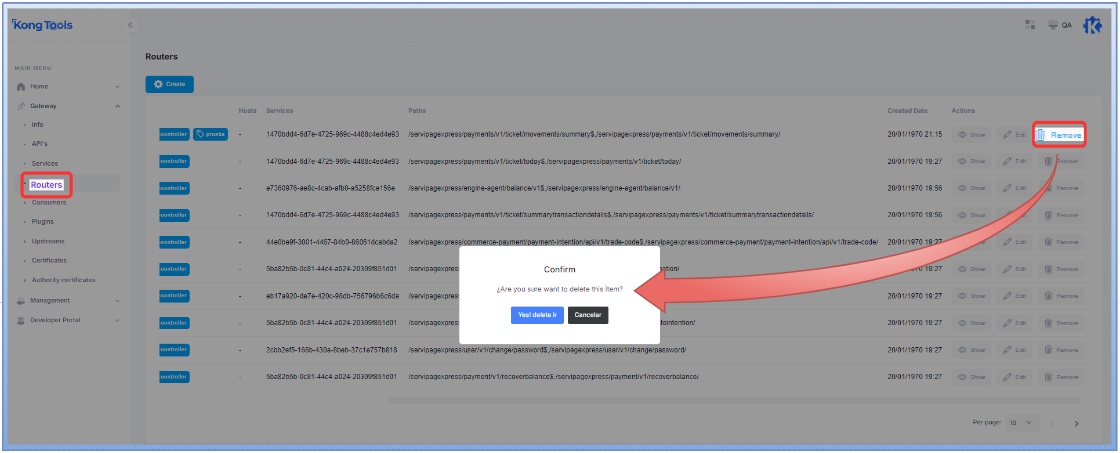Expand the Management menu section

click(x=117, y=301)
